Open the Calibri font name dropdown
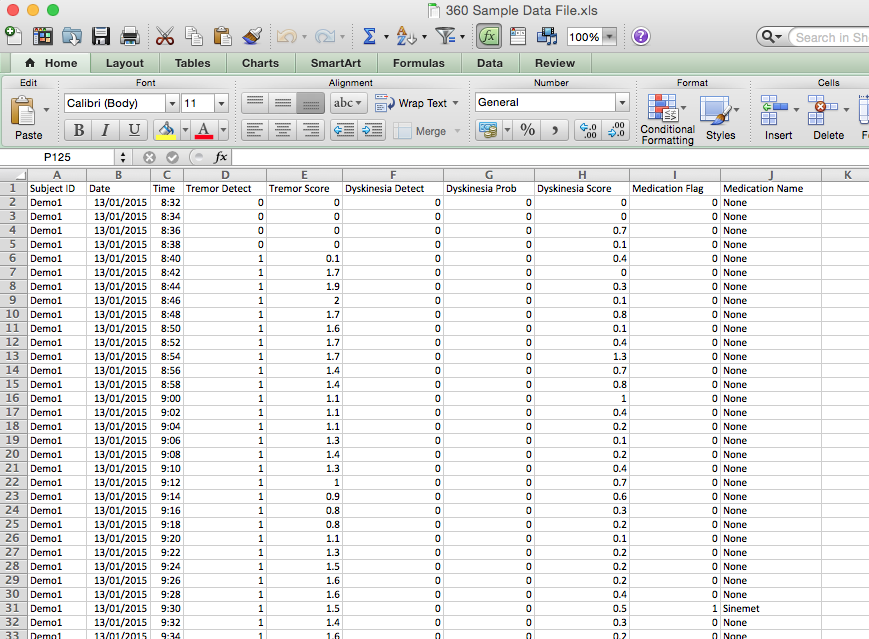 point(172,103)
